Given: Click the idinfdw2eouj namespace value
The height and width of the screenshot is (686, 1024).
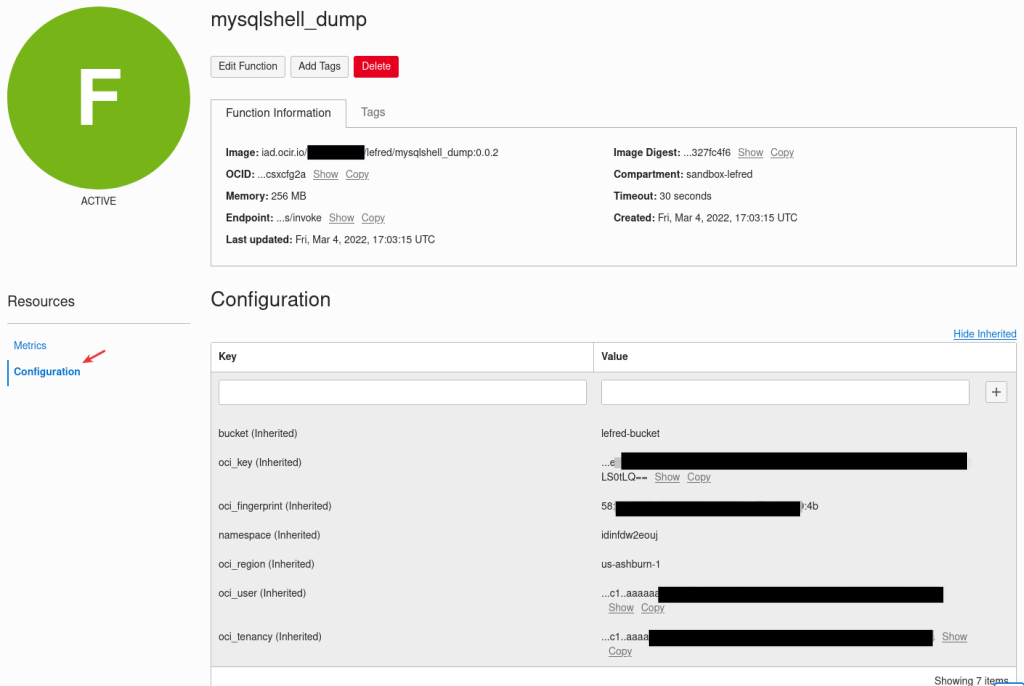Looking at the screenshot, I should click(x=630, y=535).
